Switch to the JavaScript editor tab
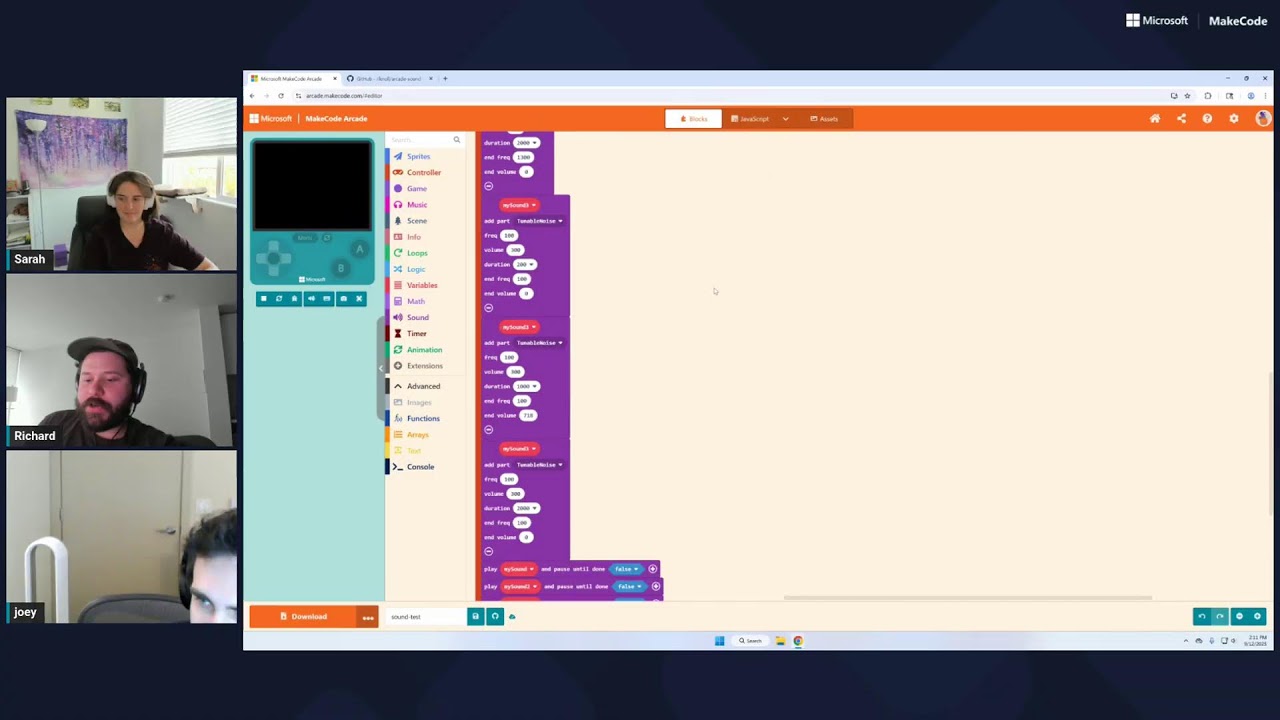 (750, 118)
